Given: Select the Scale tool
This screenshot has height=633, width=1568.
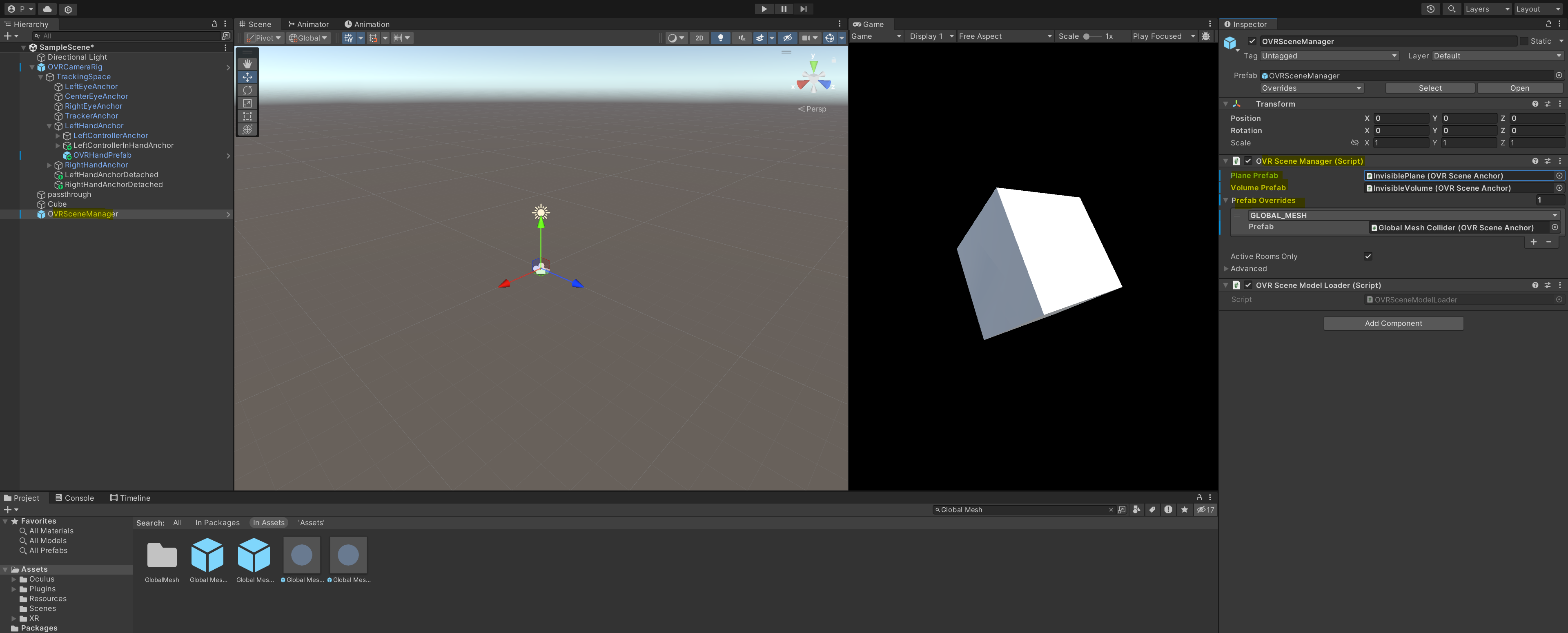Looking at the screenshot, I should pos(247,103).
